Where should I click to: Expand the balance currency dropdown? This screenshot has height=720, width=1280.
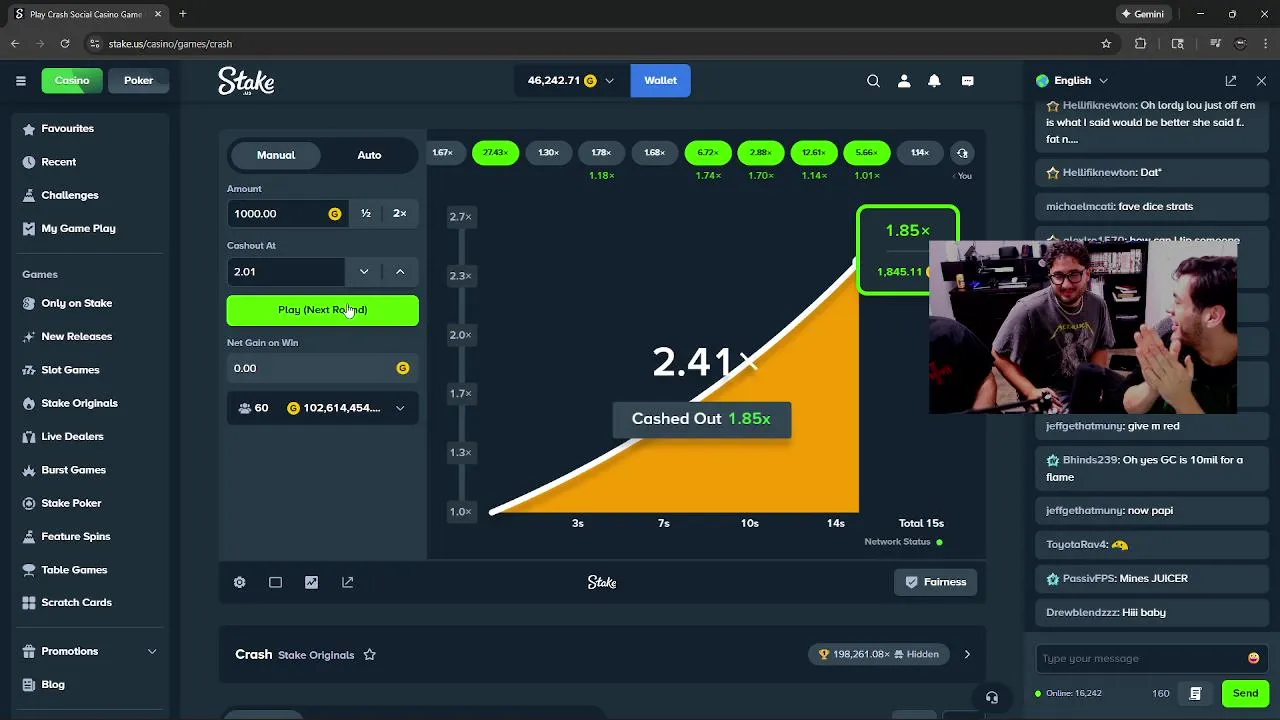click(x=609, y=81)
